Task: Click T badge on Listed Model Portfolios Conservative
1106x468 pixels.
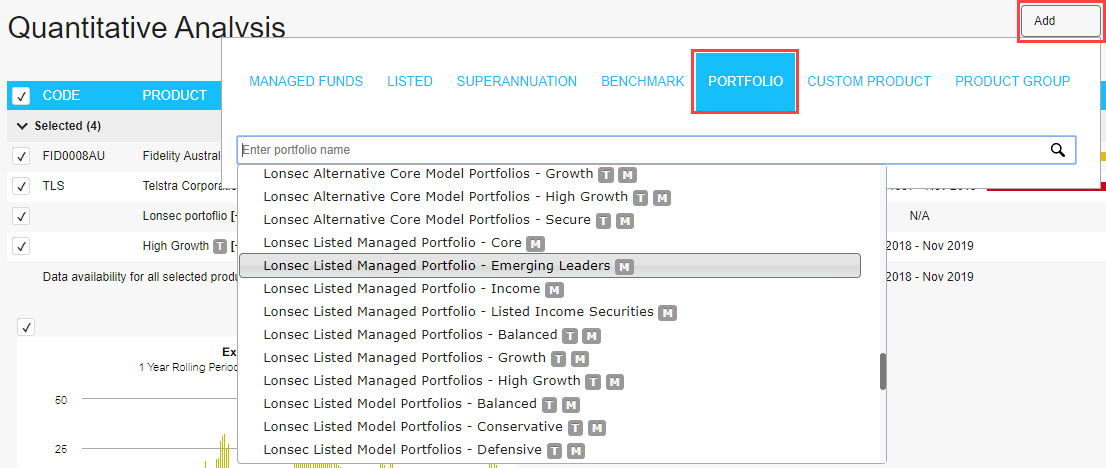Action: point(576,428)
